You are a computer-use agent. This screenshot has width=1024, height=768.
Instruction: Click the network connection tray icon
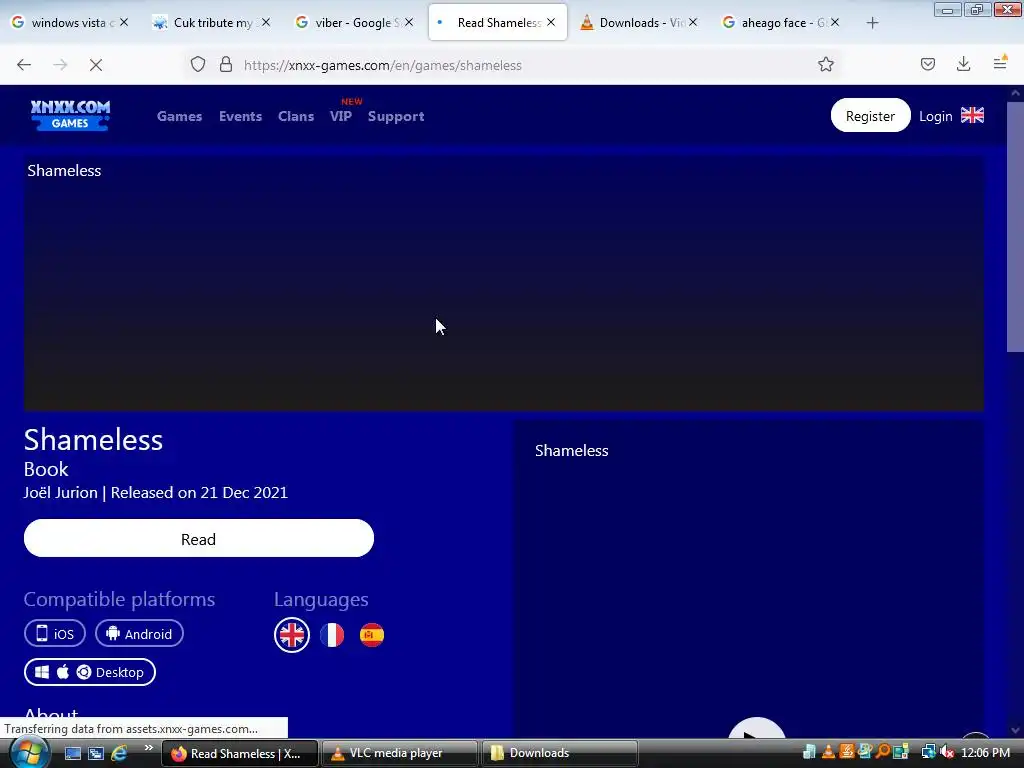927,752
